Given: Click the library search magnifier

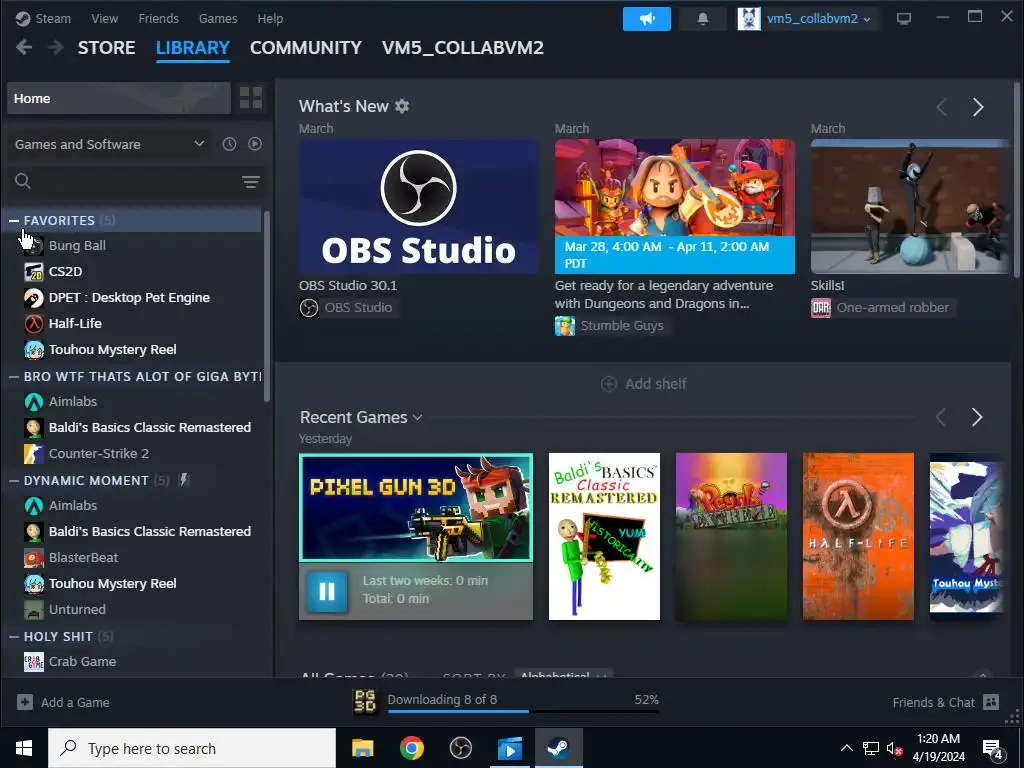Looking at the screenshot, I should [x=23, y=181].
